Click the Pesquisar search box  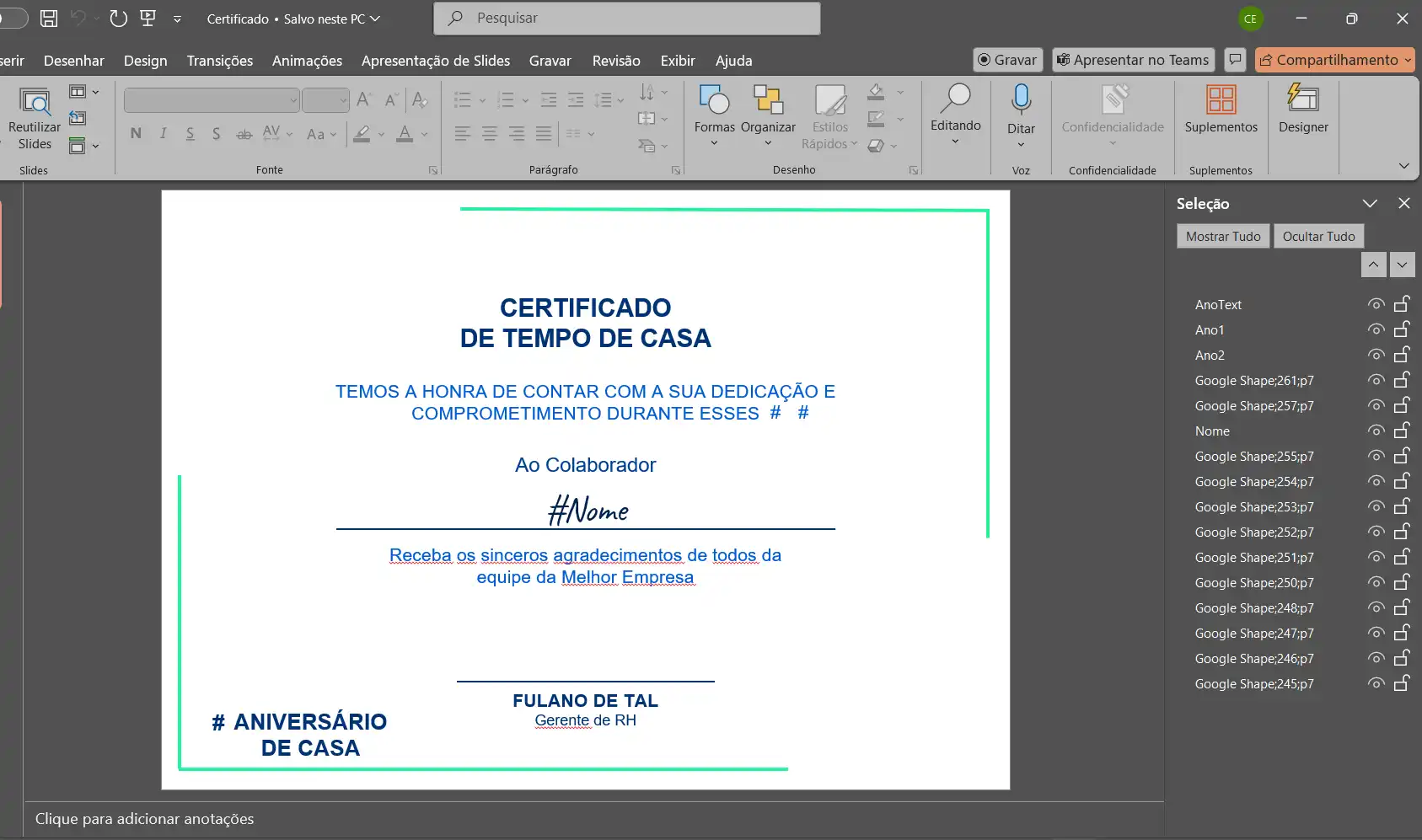click(x=626, y=19)
